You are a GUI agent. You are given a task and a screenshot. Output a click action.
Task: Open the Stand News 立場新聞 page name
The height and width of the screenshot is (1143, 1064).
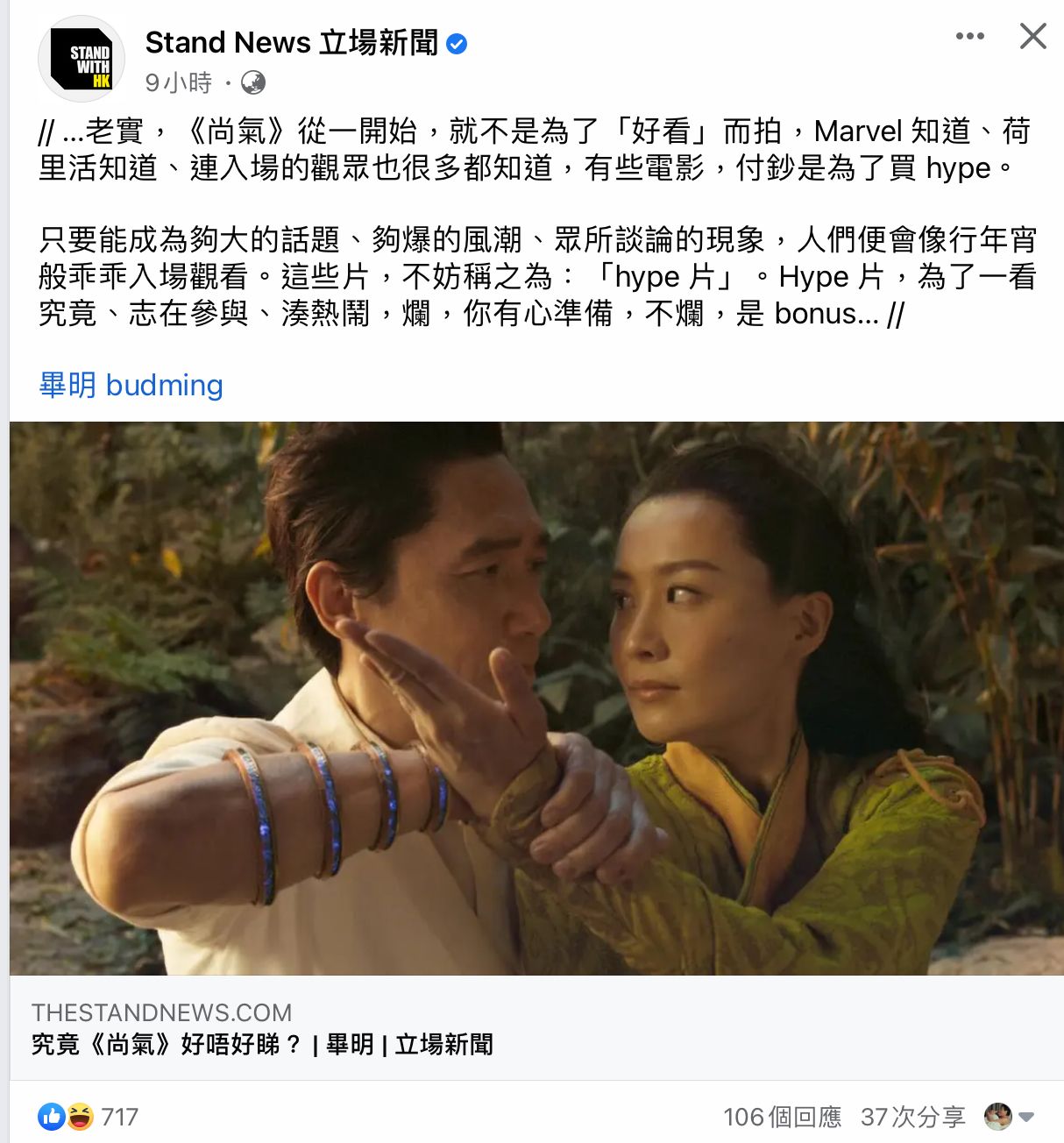tap(292, 42)
